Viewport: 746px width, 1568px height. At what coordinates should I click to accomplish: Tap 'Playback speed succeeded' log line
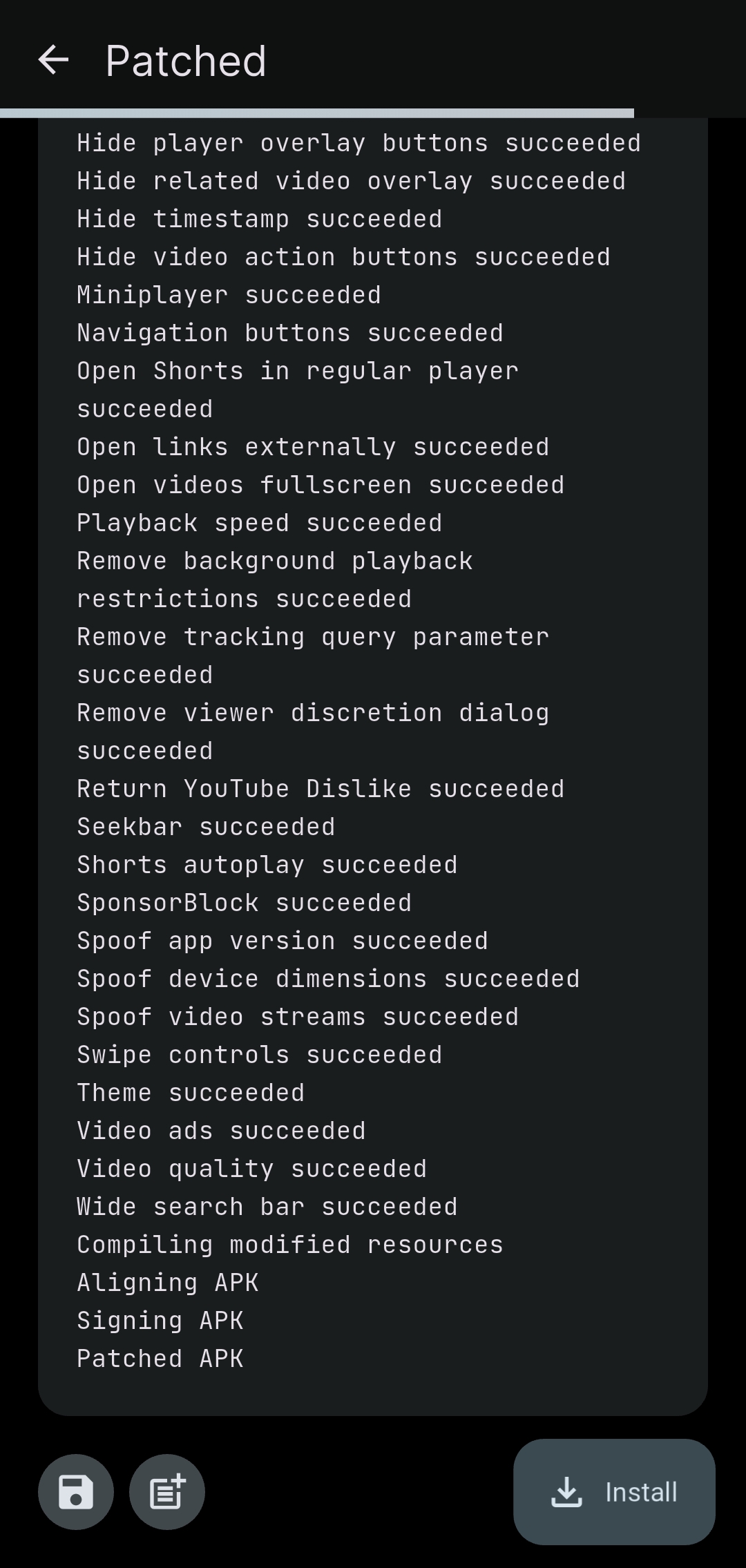[x=259, y=523]
